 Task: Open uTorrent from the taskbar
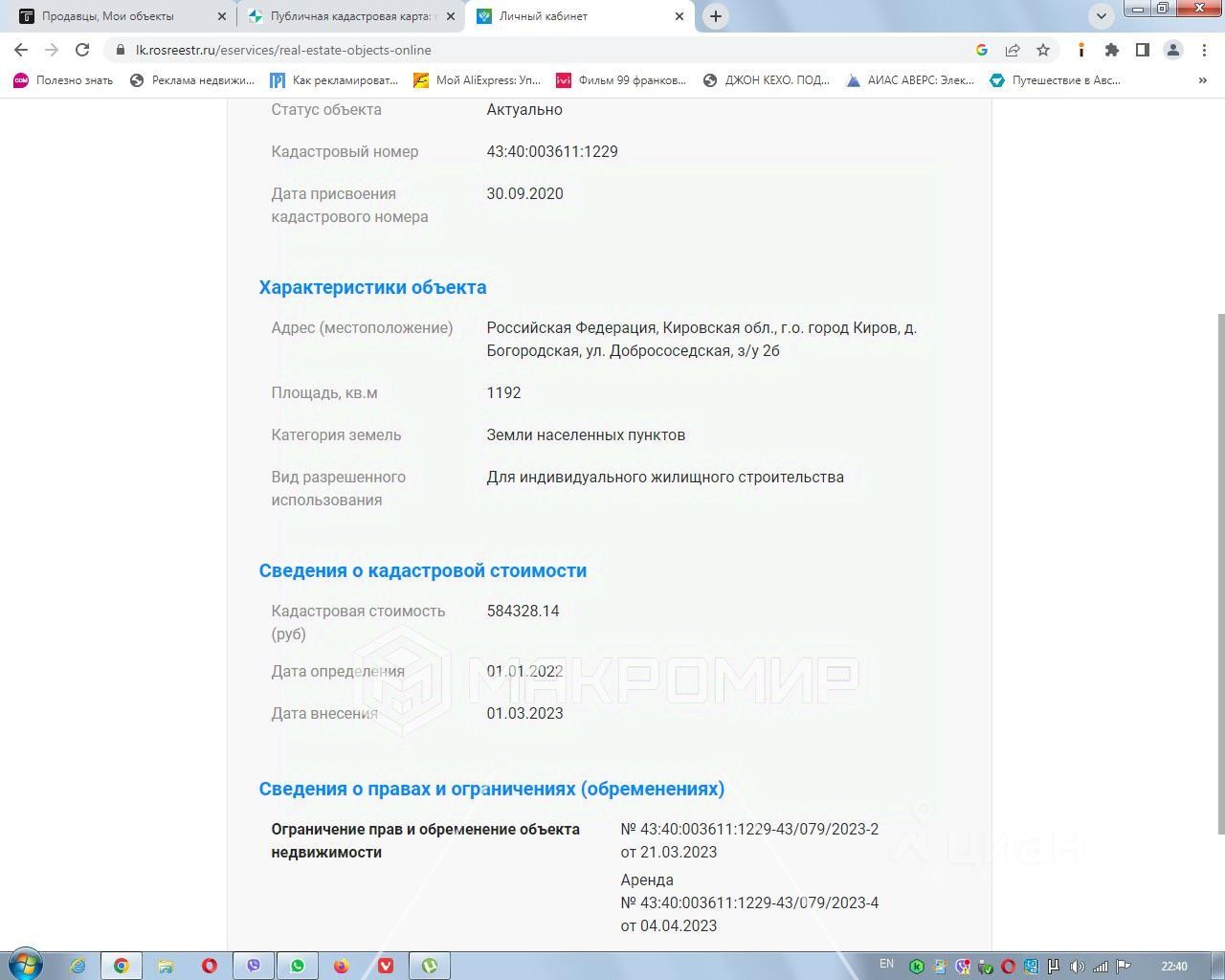tap(430, 966)
